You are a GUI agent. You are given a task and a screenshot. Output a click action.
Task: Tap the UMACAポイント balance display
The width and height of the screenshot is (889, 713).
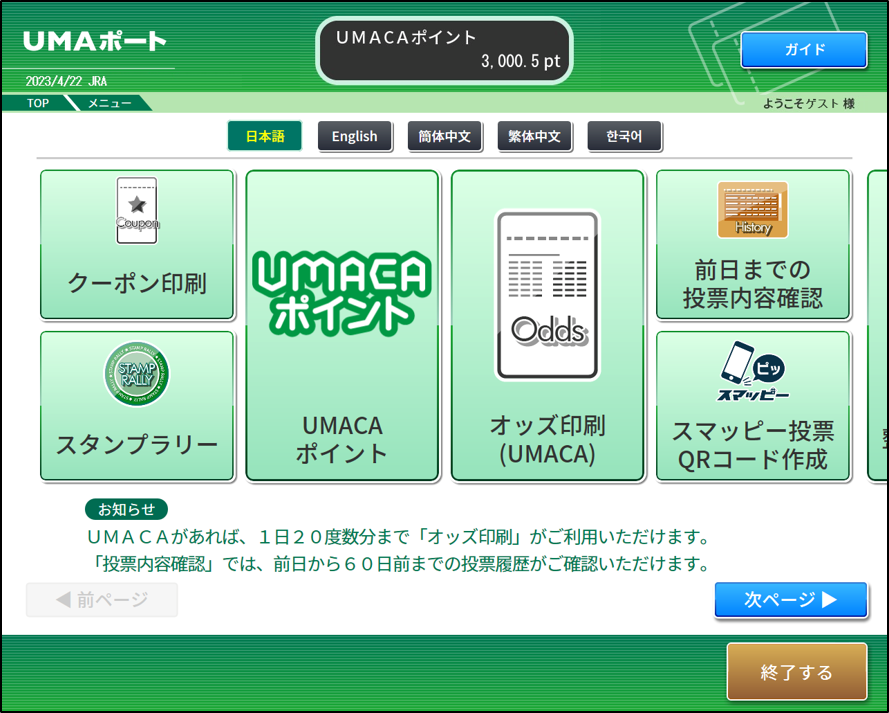point(445,50)
